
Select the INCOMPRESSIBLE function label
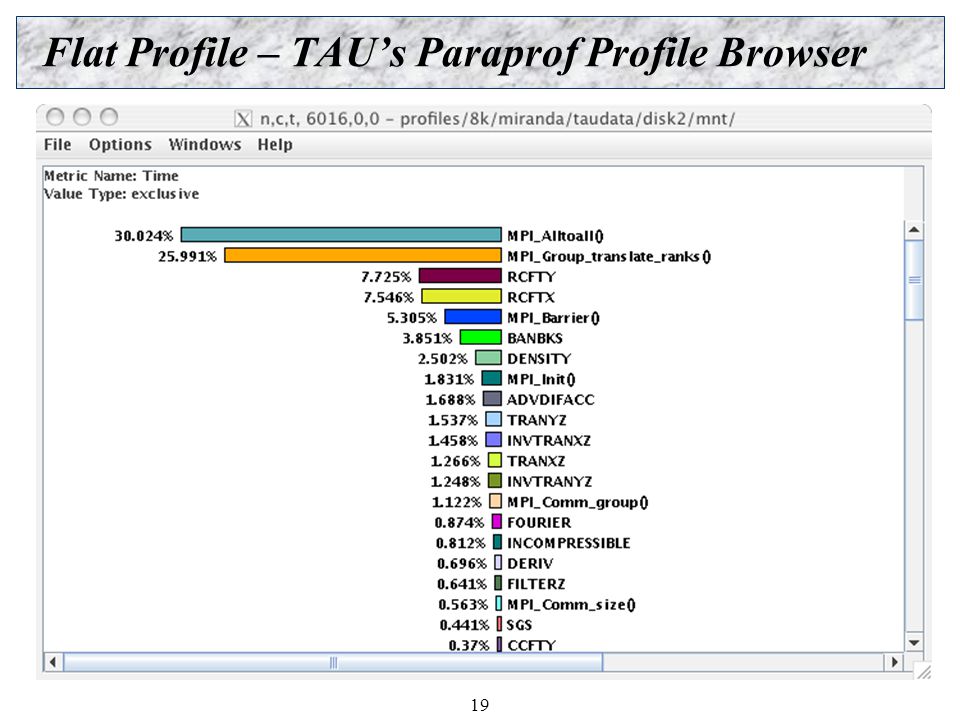pyautogui.click(x=569, y=543)
